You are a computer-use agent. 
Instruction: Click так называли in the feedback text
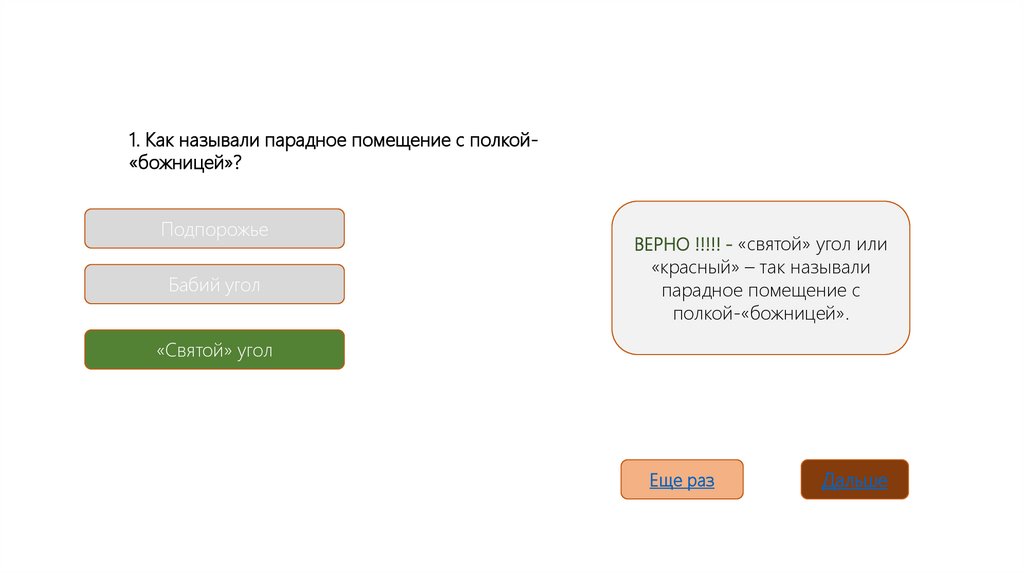[821, 267]
